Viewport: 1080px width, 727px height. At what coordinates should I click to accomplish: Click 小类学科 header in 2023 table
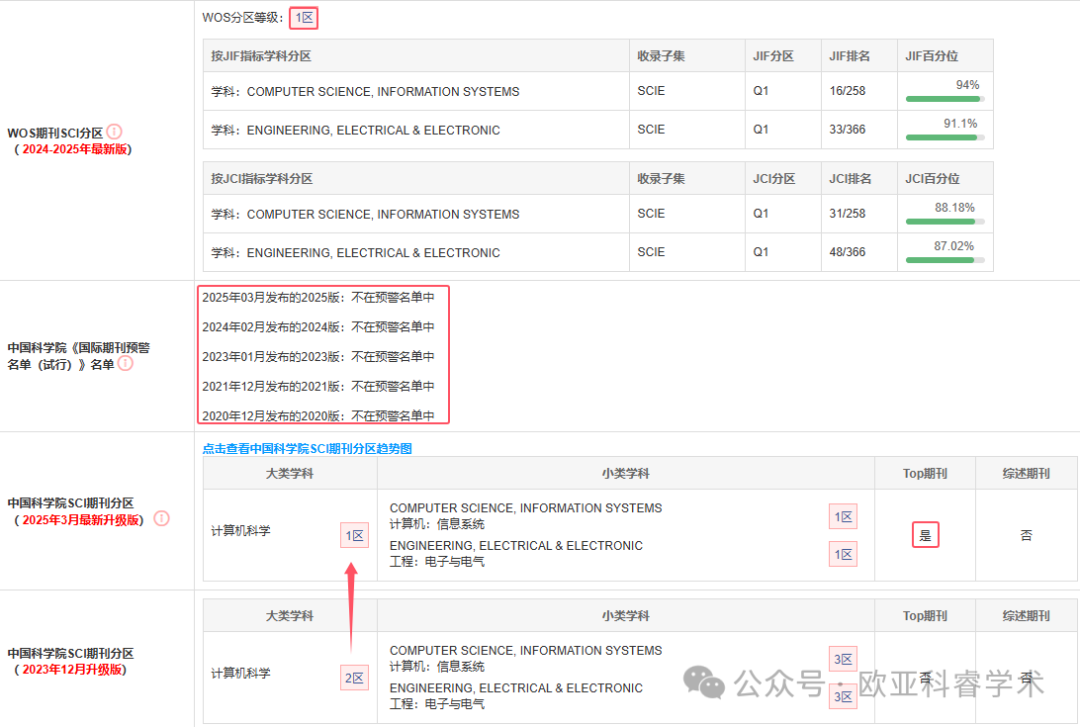[625, 615]
